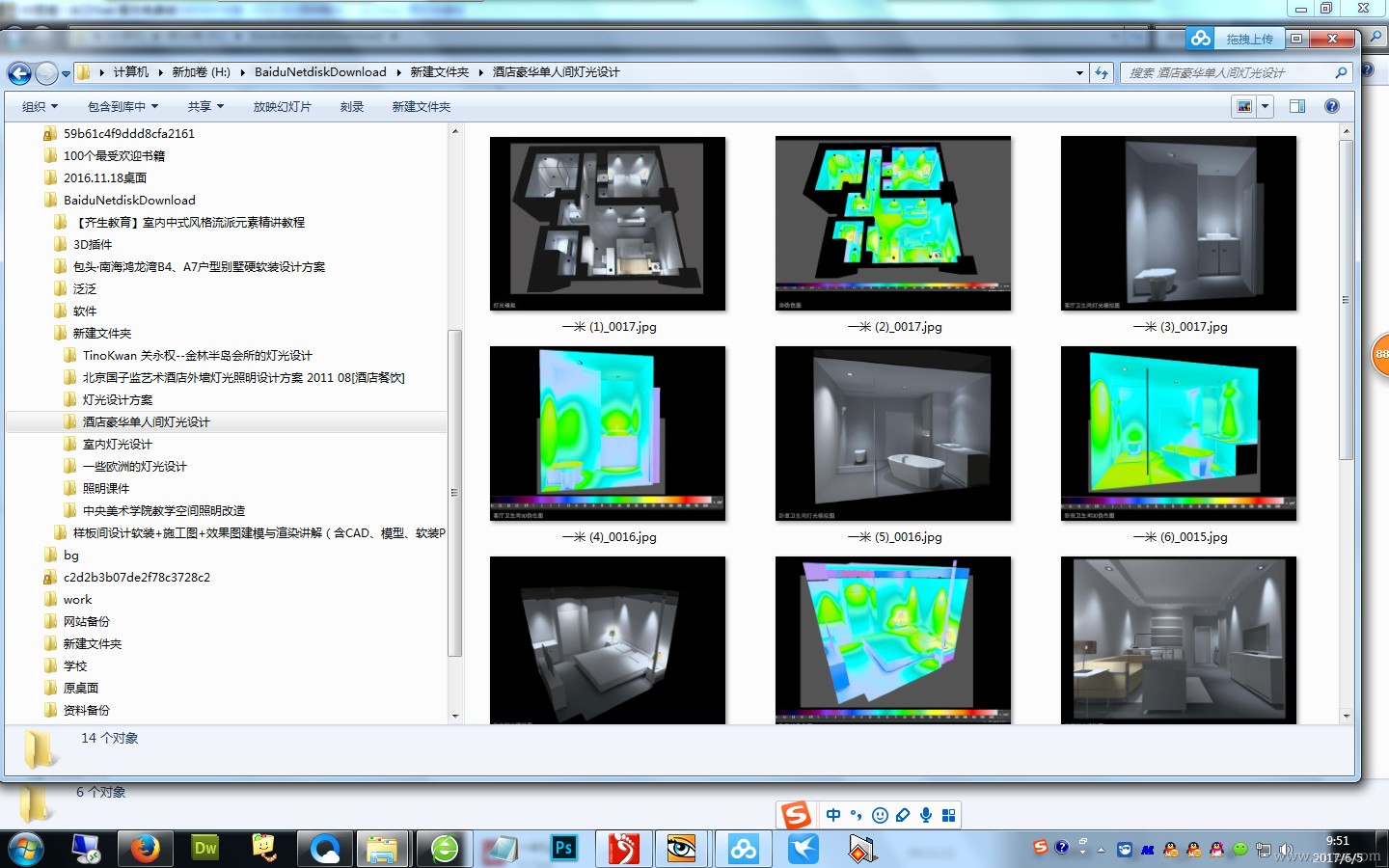Refresh the current folder view
This screenshot has height=868, width=1389.
(x=1102, y=72)
